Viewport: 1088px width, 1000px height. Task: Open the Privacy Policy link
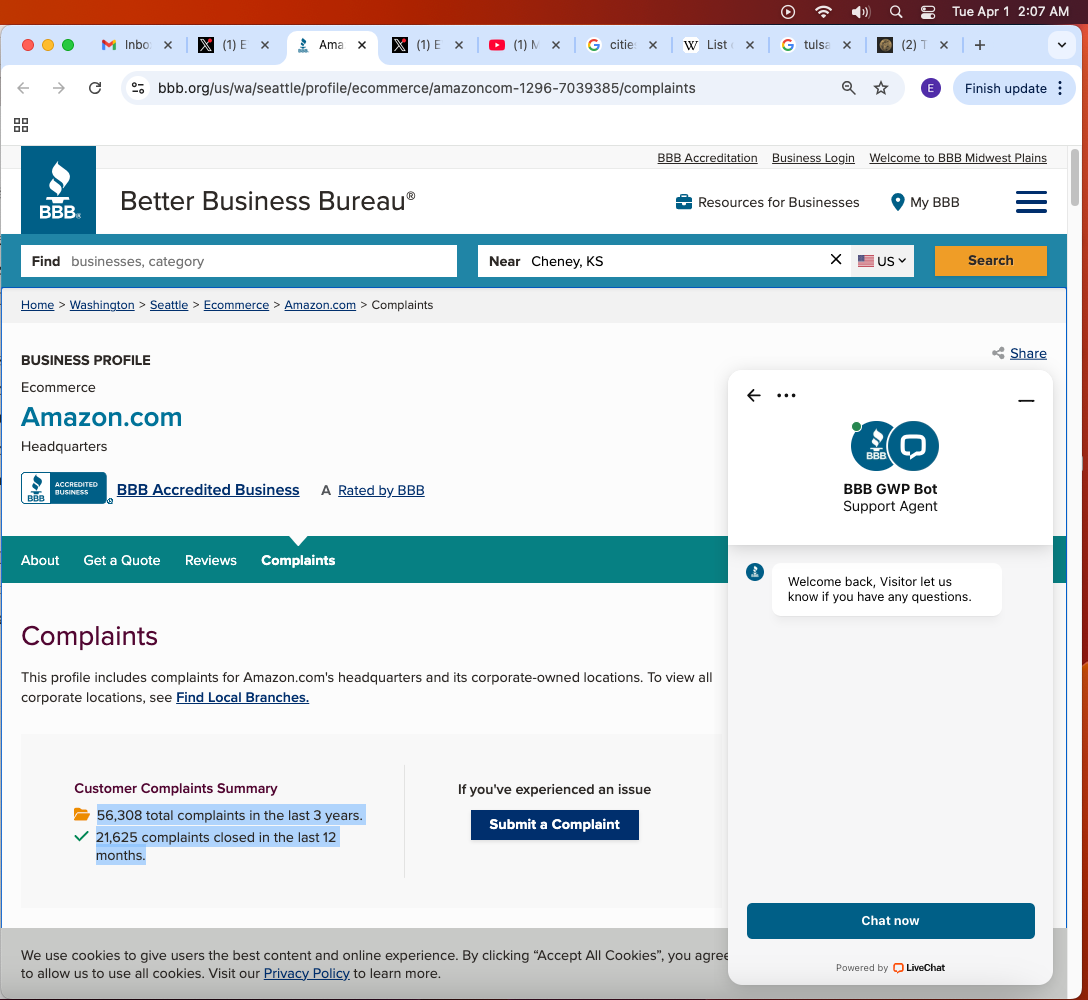pyautogui.click(x=306, y=973)
